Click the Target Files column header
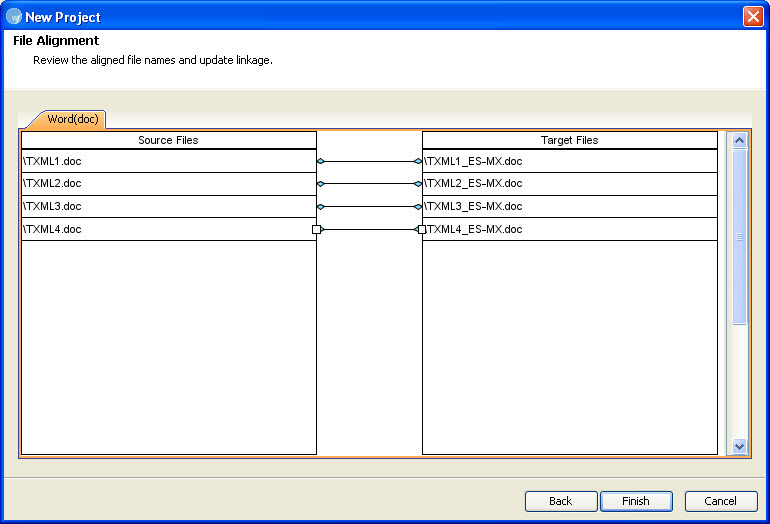Screen dimensions: 770x524 570,140
